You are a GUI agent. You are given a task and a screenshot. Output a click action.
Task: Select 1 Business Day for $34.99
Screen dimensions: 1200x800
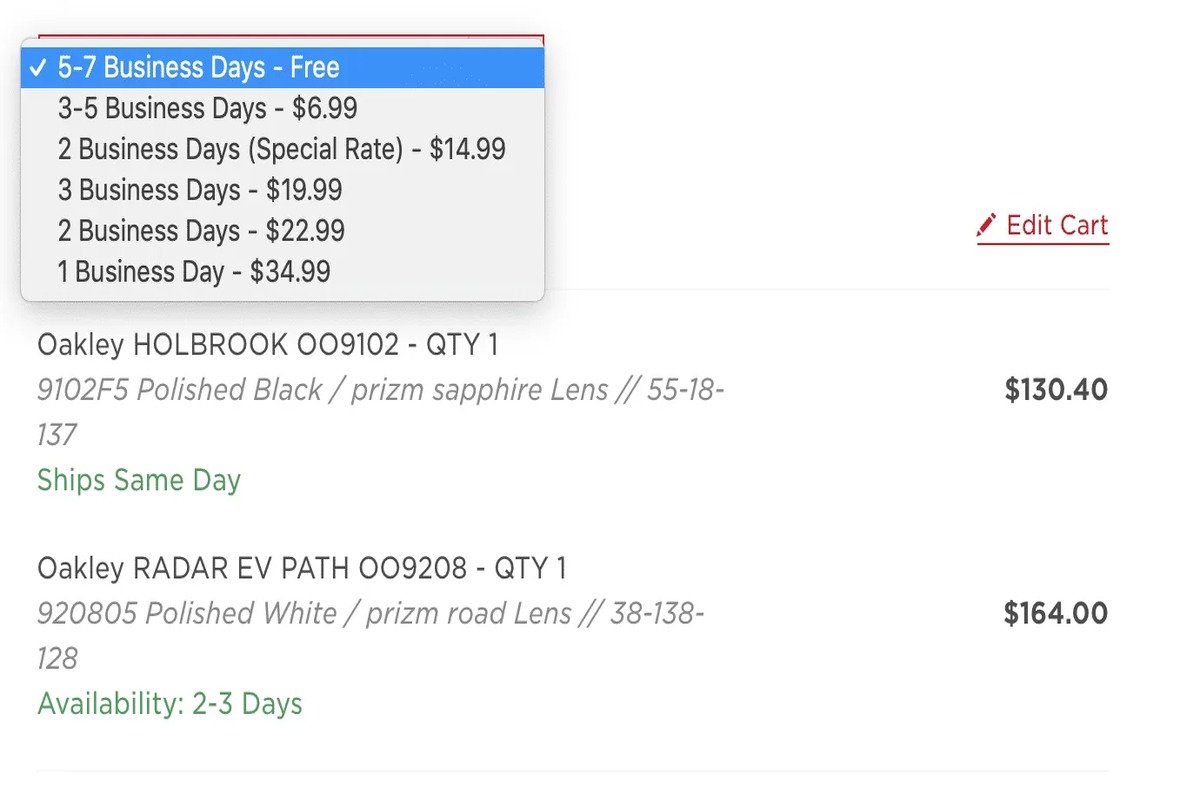(194, 271)
